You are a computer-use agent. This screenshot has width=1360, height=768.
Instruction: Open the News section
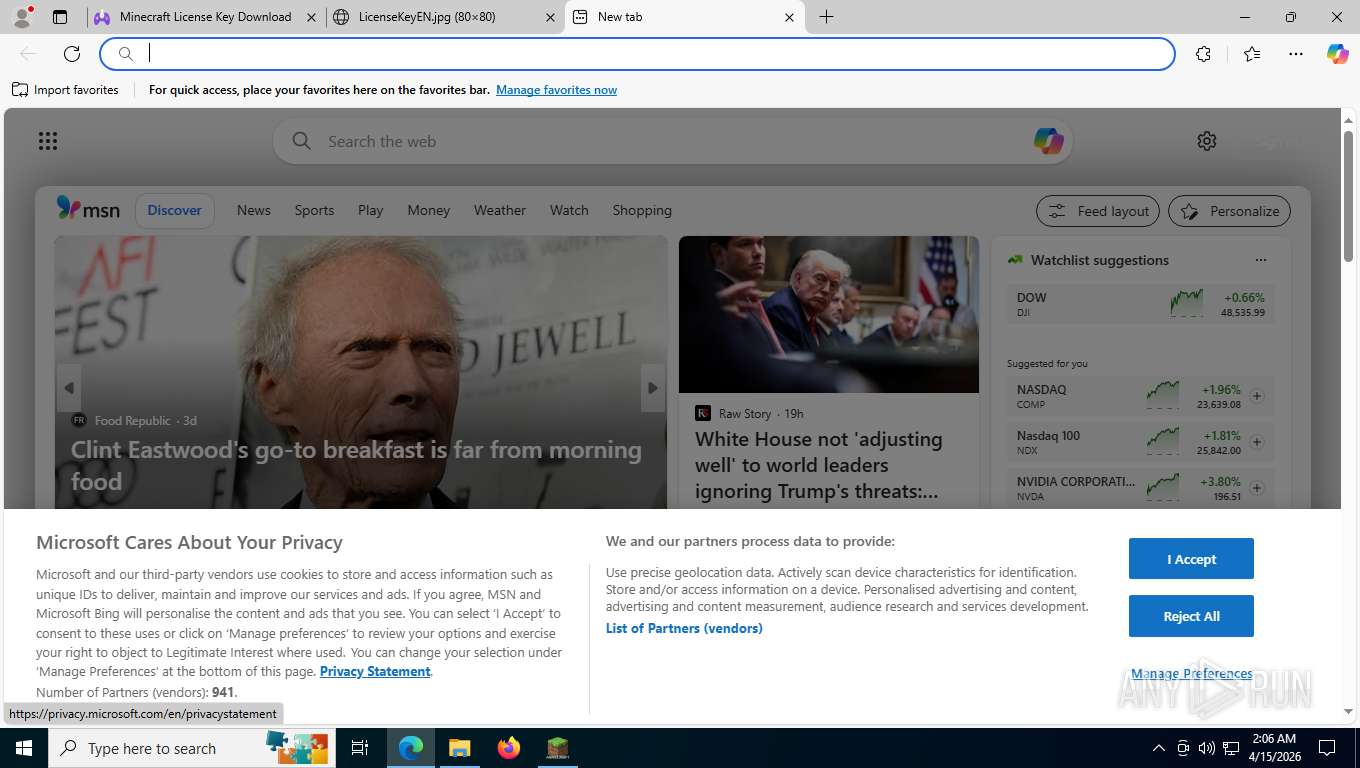(254, 210)
